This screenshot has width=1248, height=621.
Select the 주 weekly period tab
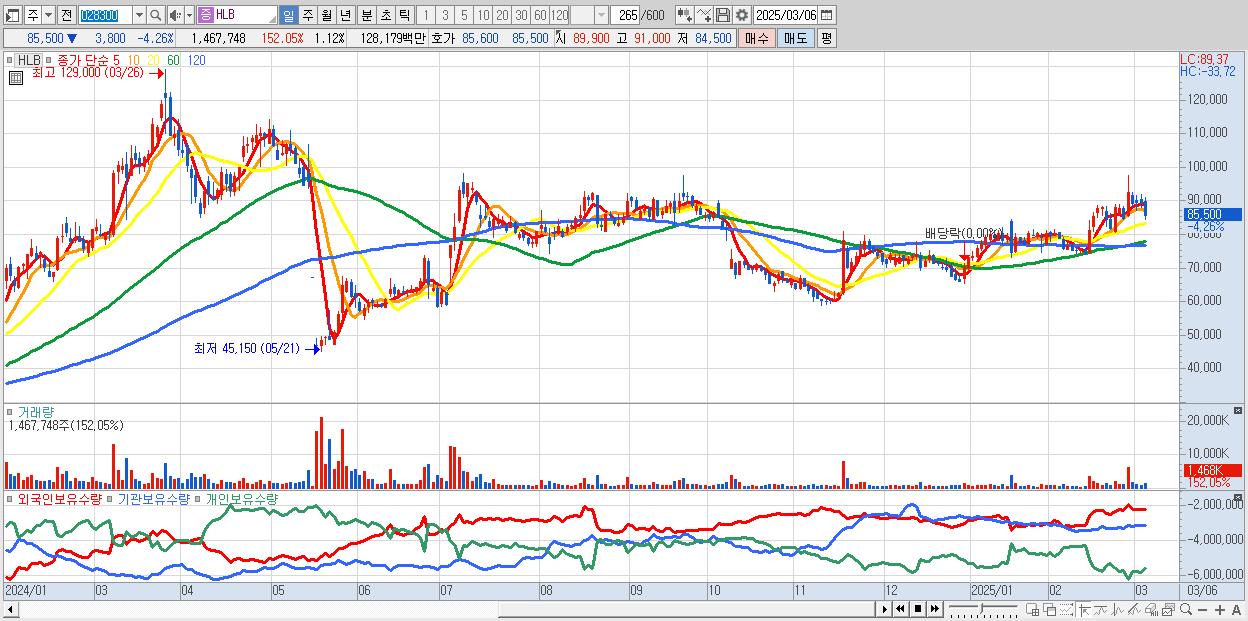307,15
